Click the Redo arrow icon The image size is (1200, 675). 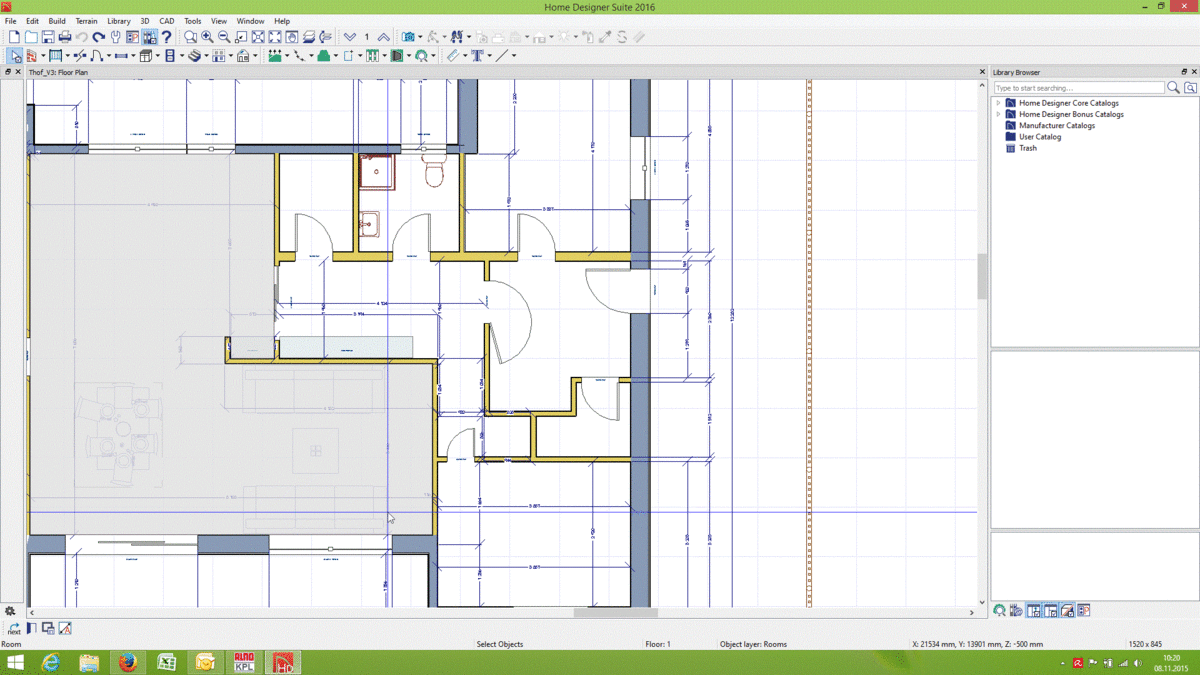pos(99,37)
